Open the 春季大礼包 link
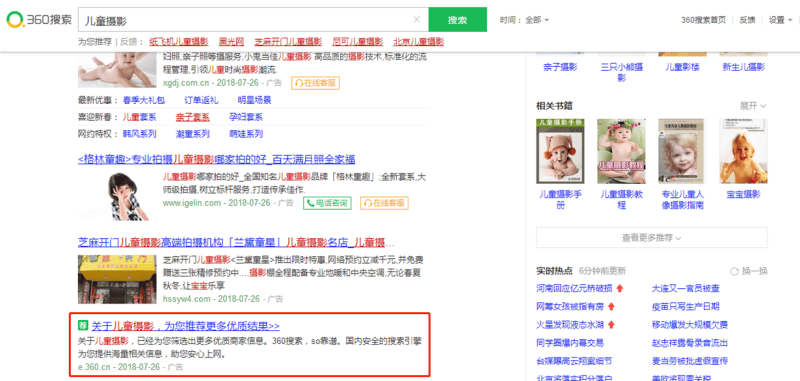This screenshot has height=381, width=800. tap(144, 100)
